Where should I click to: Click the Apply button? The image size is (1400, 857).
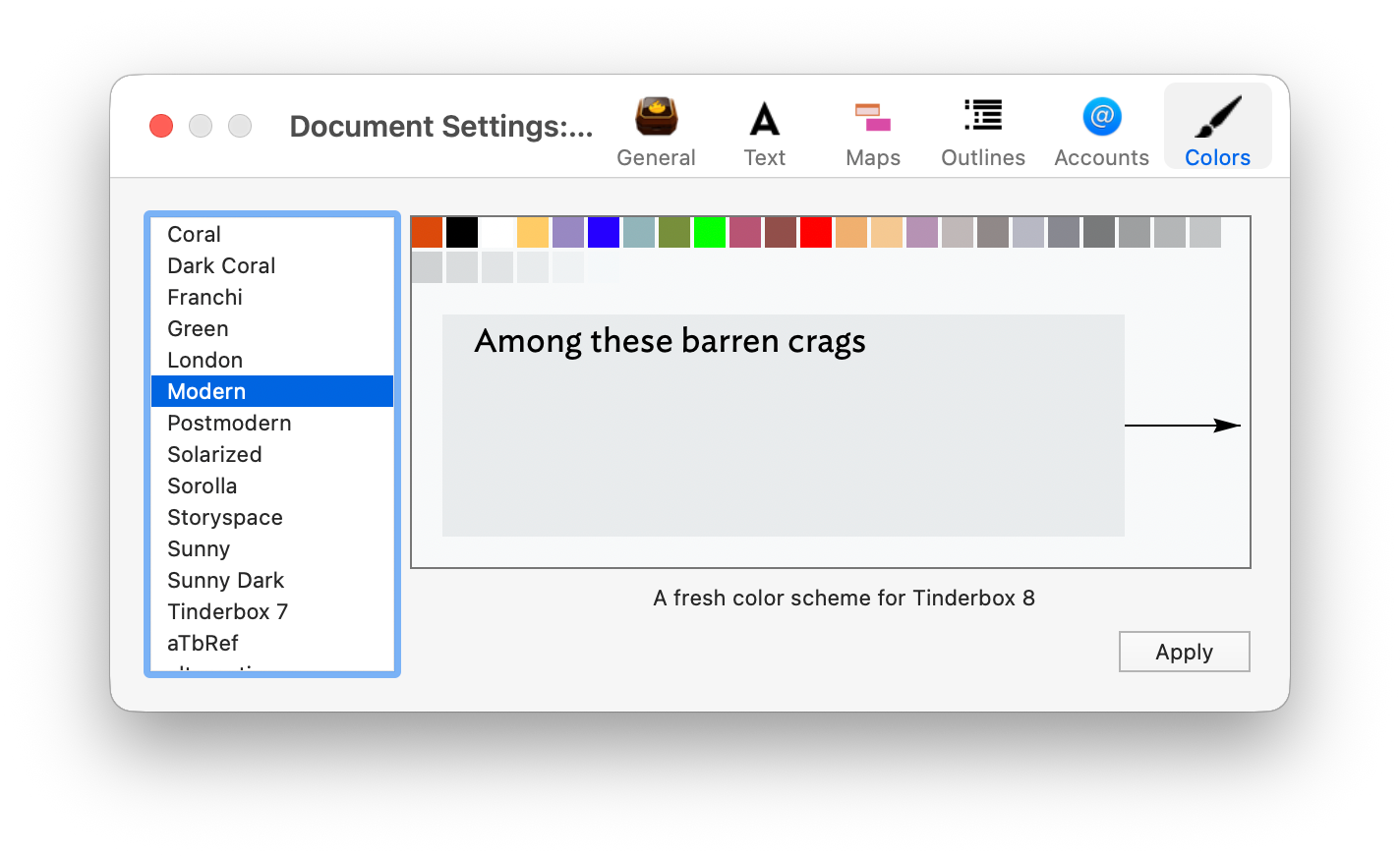coord(1184,652)
